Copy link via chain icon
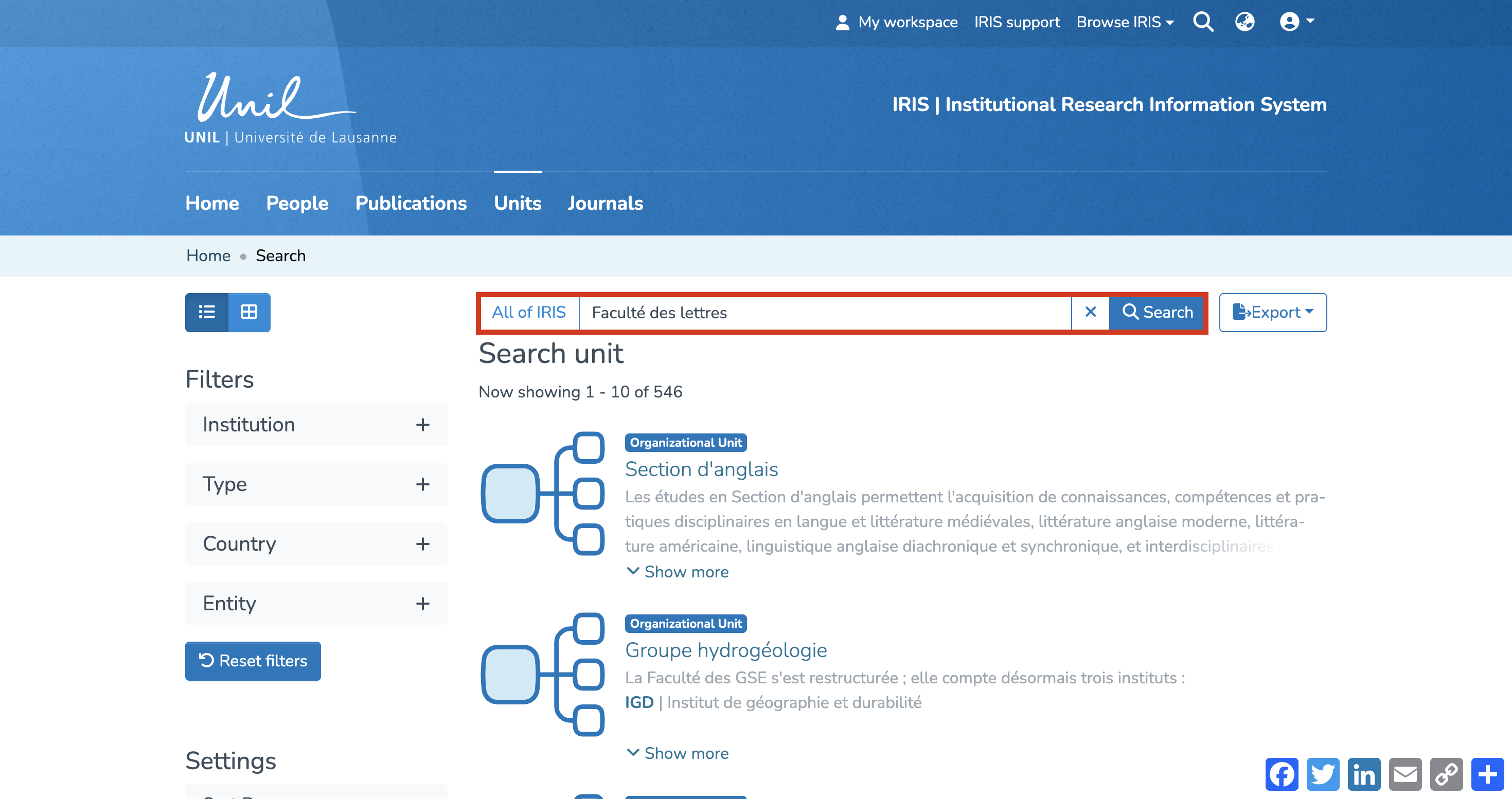 pyautogui.click(x=1446, y=774)
